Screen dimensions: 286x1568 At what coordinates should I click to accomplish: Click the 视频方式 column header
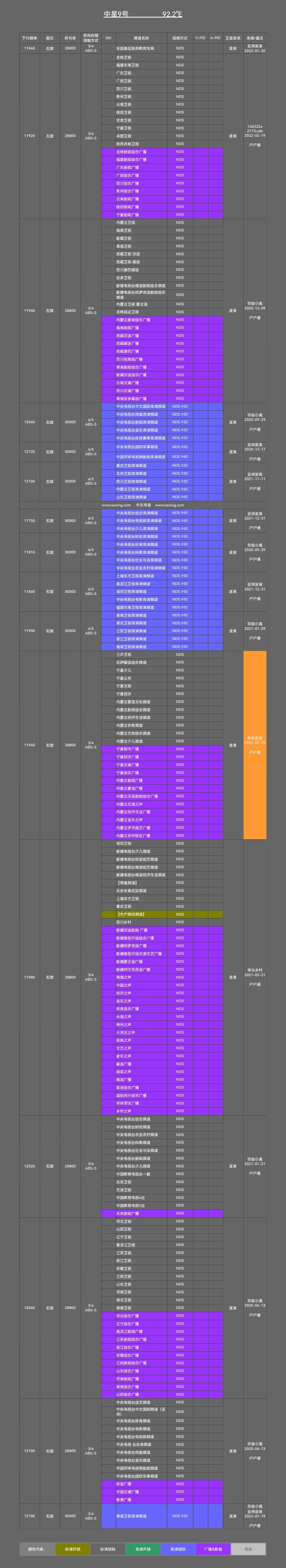pos(180,38)
